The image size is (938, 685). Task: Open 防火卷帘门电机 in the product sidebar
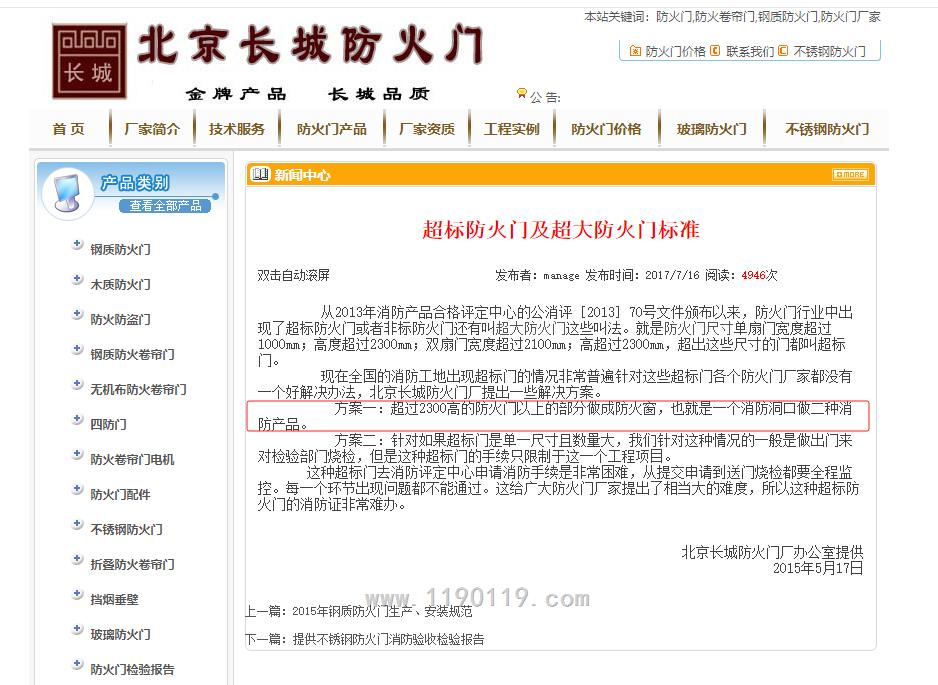pyautogui.click(x=132, y=459)
